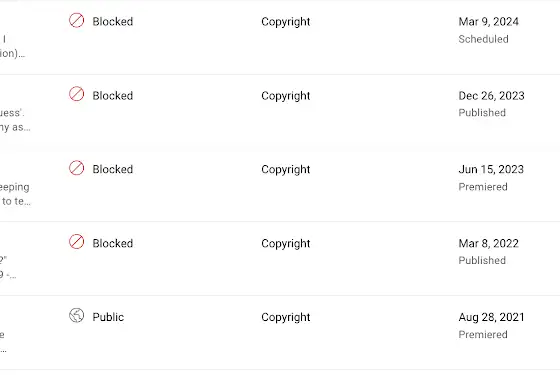
Task: Select the Mar 8, 2022 date cell
Action: click(488, 243)
